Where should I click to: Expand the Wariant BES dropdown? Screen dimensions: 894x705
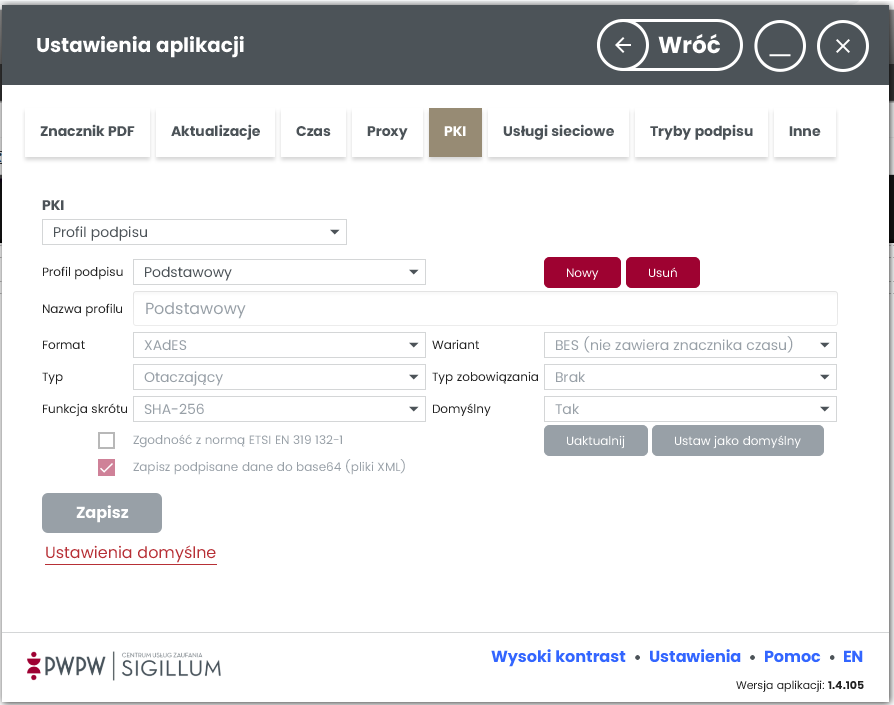[x=689, y=345]
